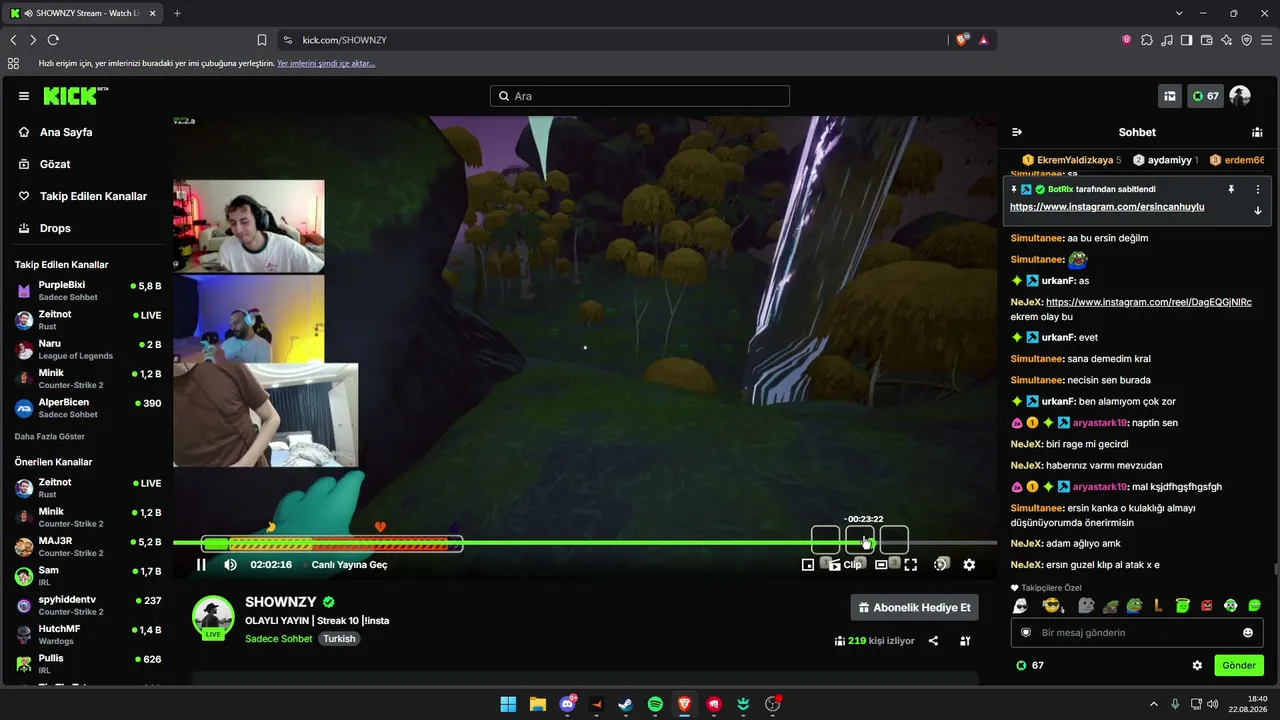This screenshot has height=720, width=1280.
Task: Open the Kick shop box icon in header
Action: 1169,96
